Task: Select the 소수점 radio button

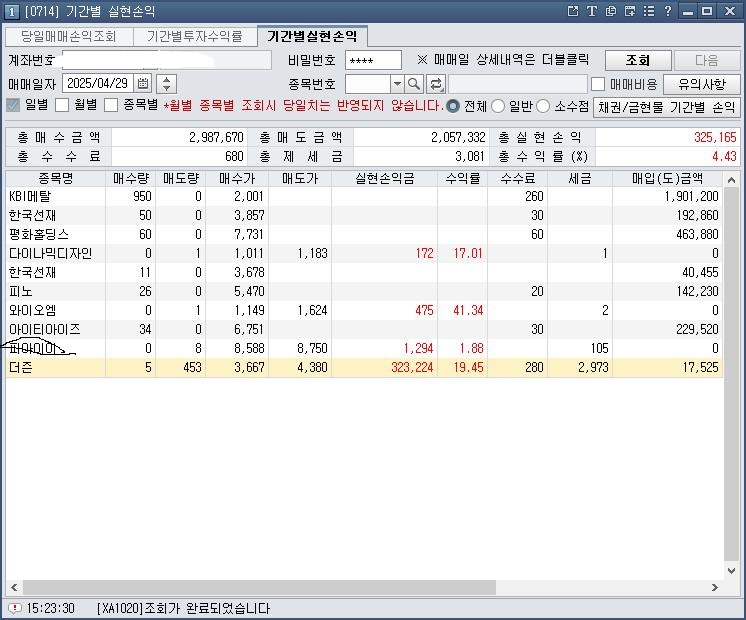Action: point(543,106)
